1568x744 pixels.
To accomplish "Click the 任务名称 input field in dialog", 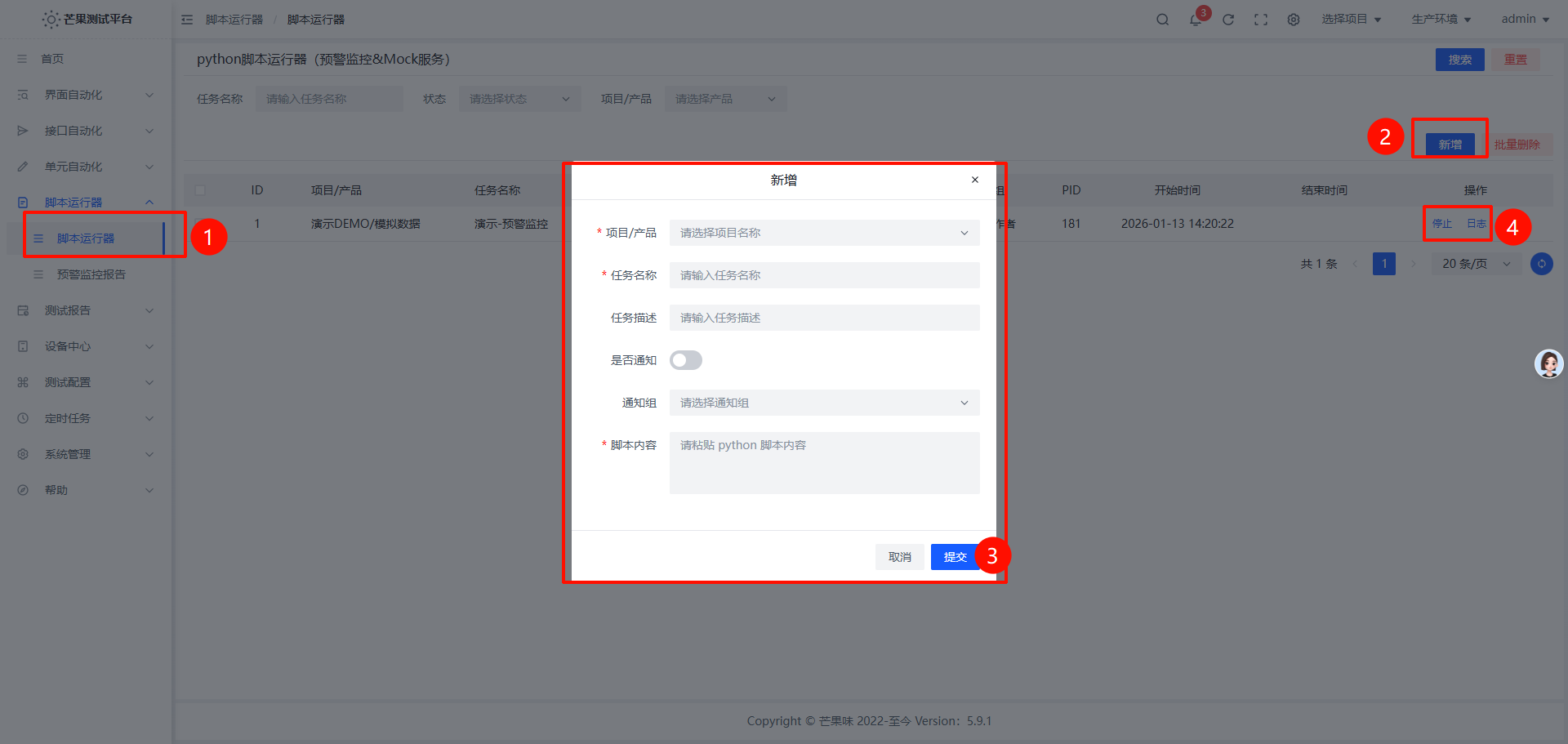I will 824,275.
